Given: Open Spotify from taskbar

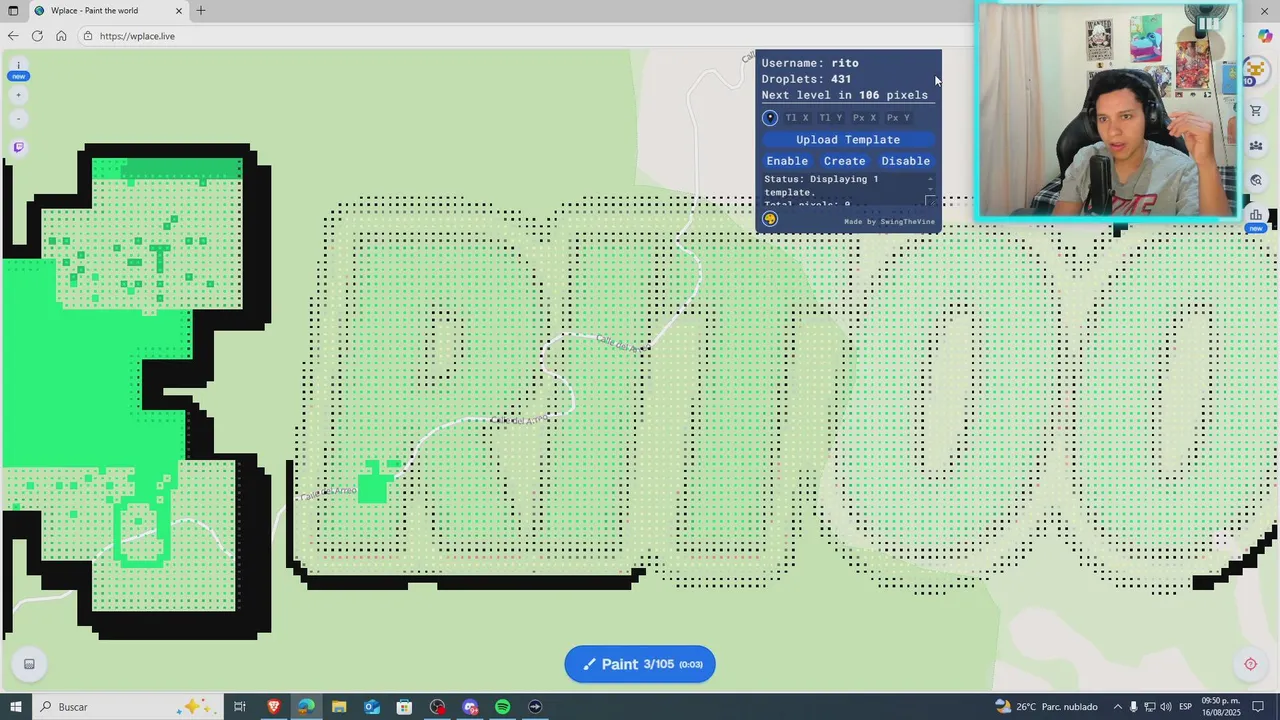Looking at the screenshot, I should click(503, 707).
